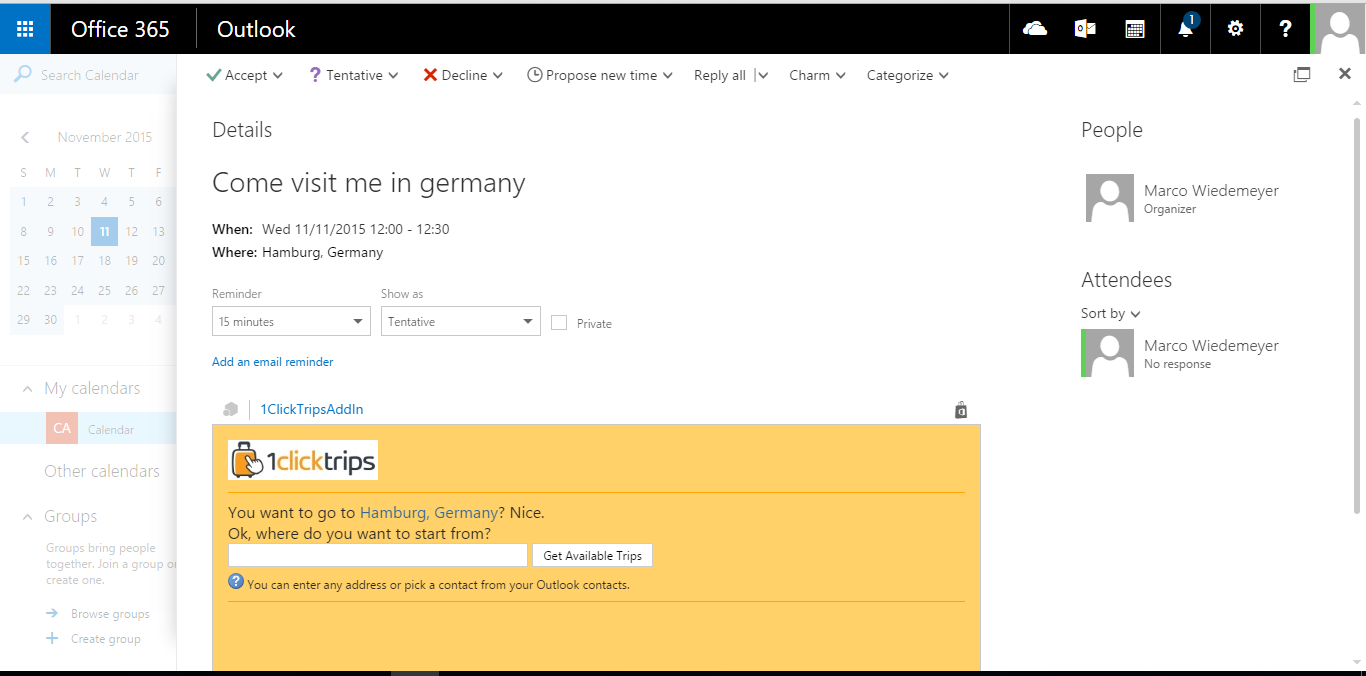Click Create group link
Image resolution: width=1366 pixels, height=676 pixels.
click(x=106, y=639)
